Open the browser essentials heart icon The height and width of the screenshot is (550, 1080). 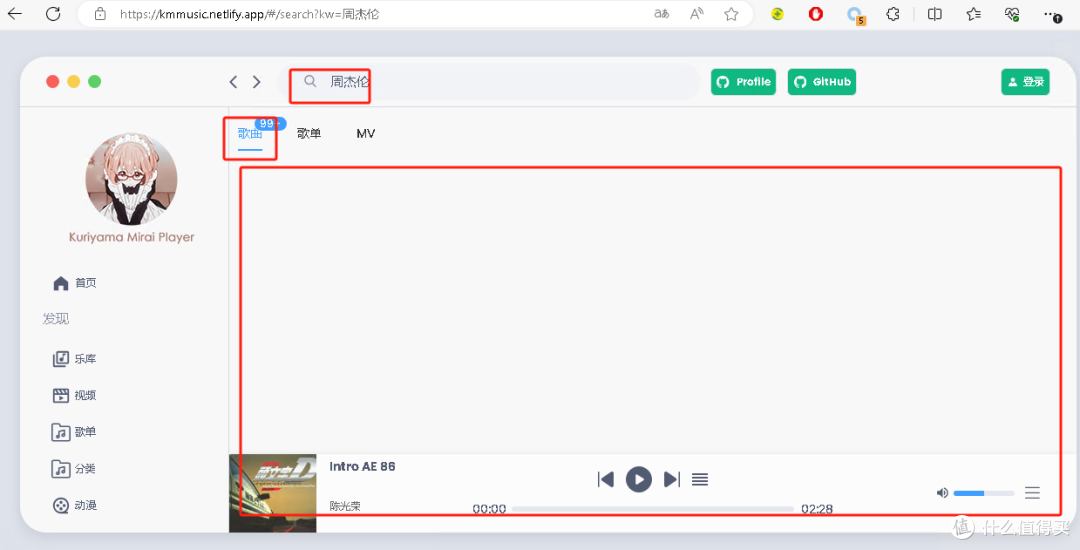(1012, 14)
